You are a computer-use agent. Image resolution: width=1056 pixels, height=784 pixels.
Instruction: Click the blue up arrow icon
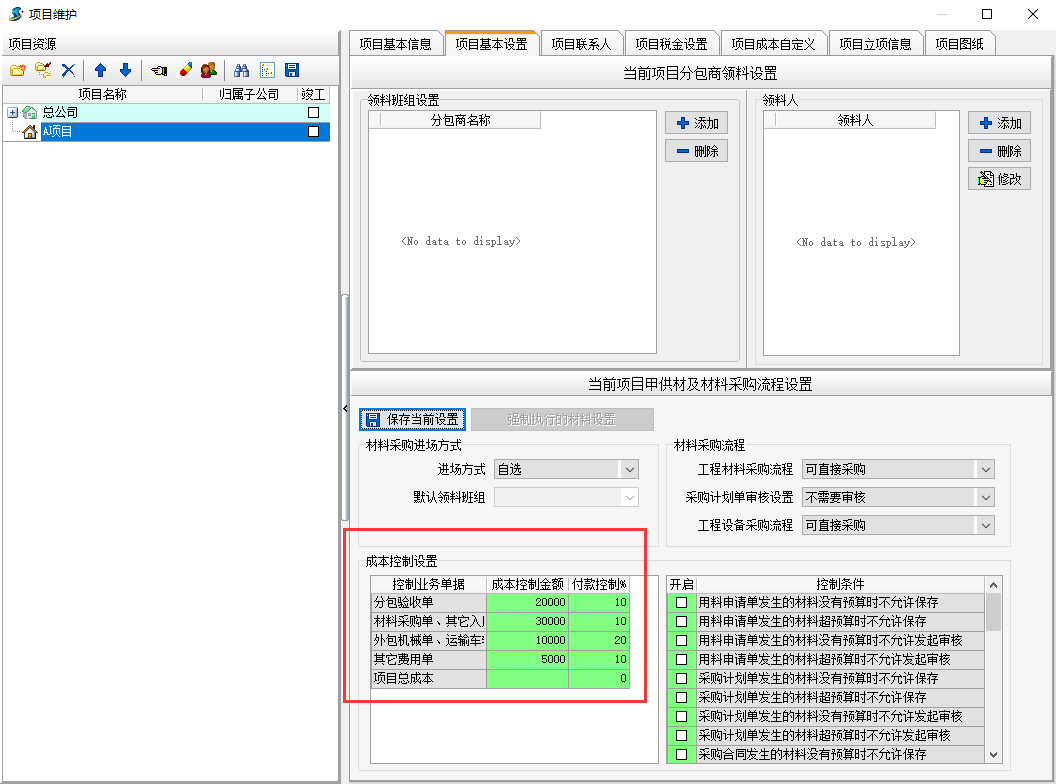(x=100, y=70)
